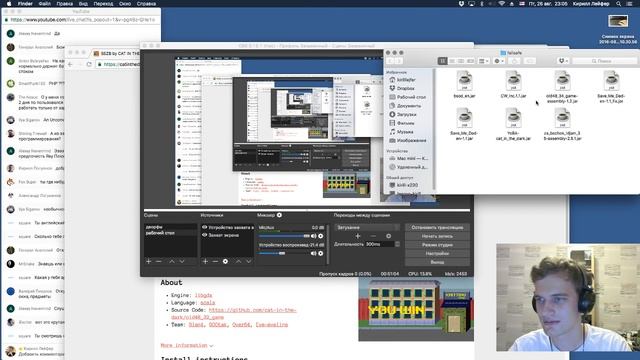Move source down in OBS sources list
640x360 pixels.
(x=249, y=261)
